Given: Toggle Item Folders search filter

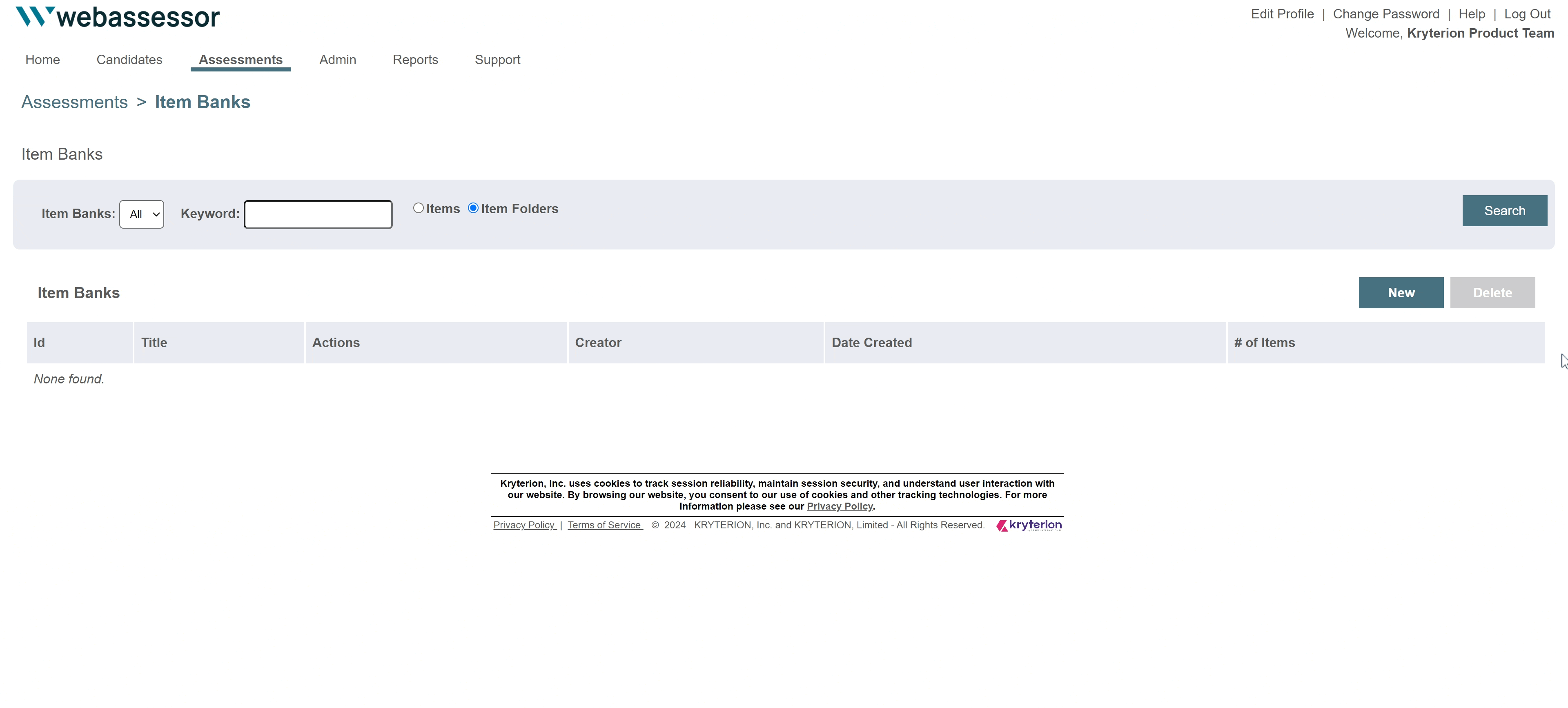Looking at the screenshot, I should pyautogui.click(x=474, y=208).
